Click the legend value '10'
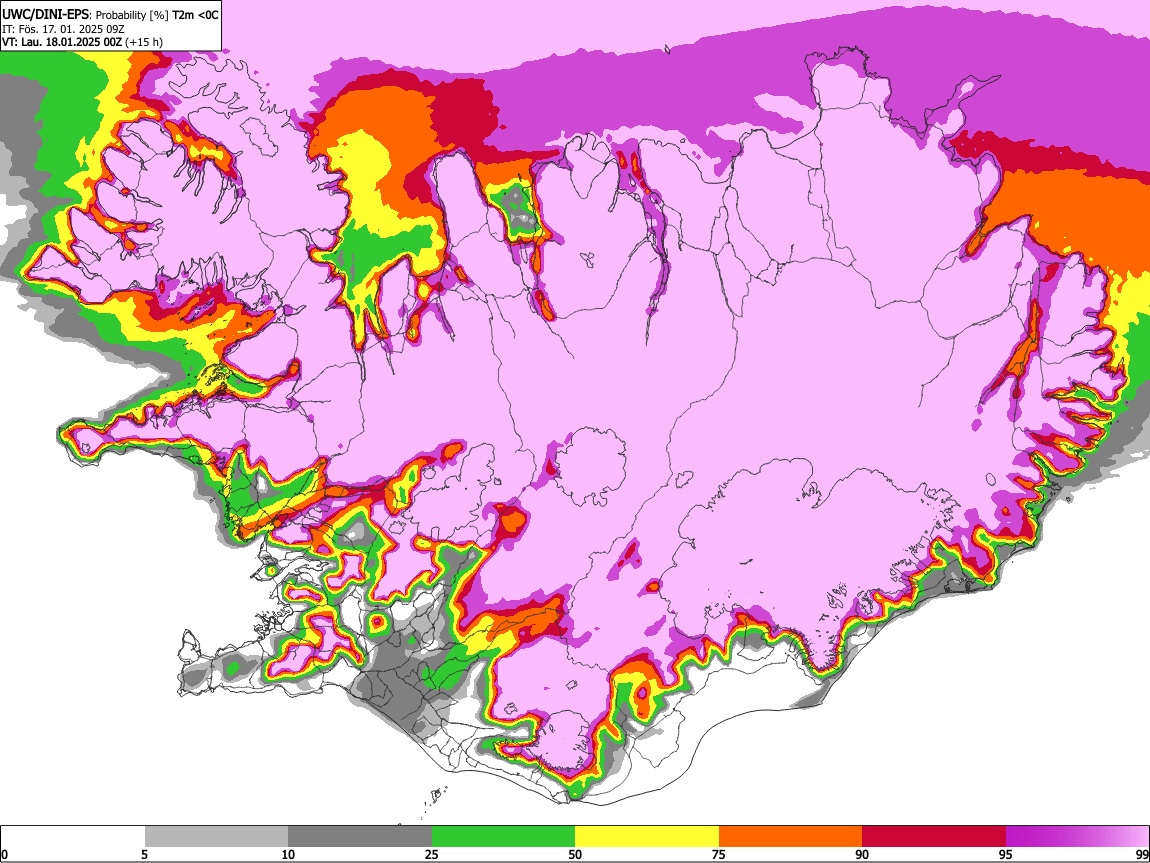The height and width of the screenshot is (863, 1150). [288, 855]
